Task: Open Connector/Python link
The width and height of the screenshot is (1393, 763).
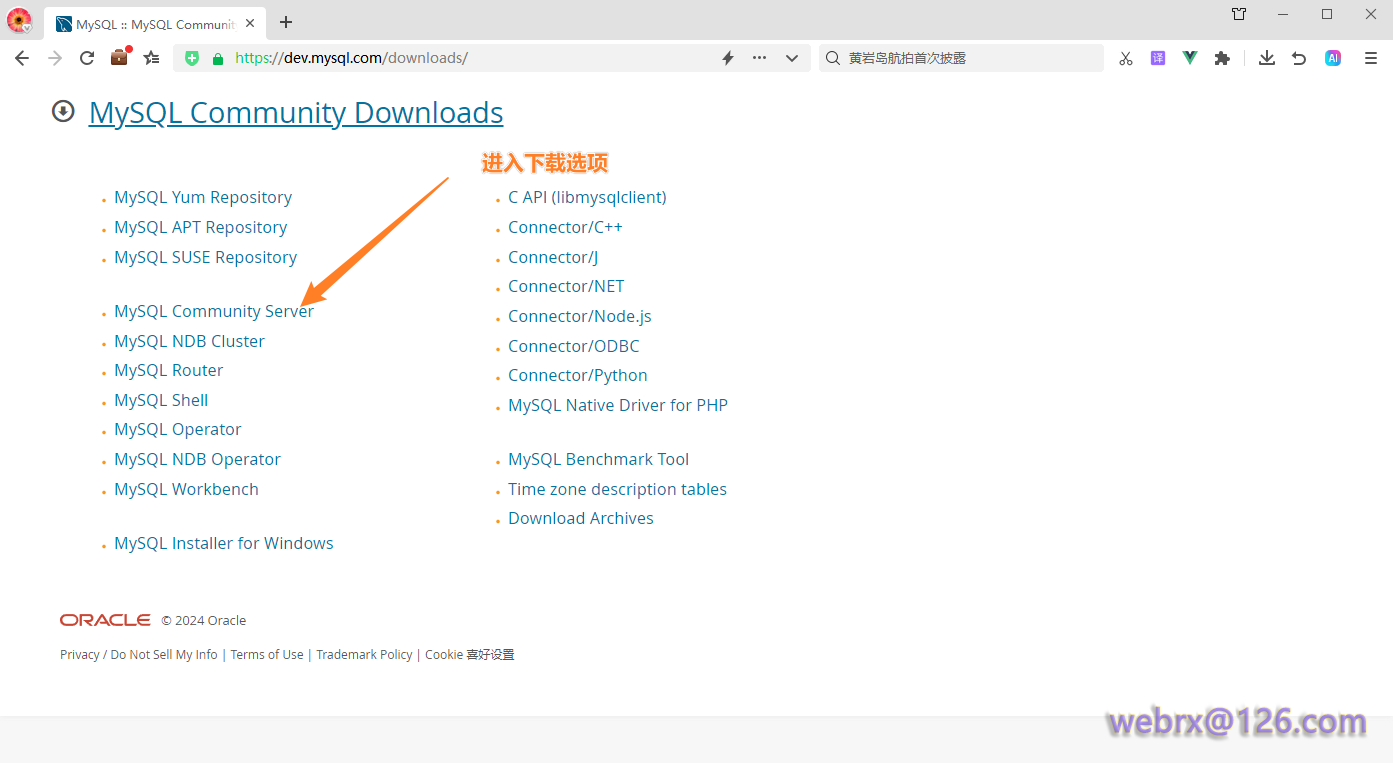Action: click(x=578, y=376)
